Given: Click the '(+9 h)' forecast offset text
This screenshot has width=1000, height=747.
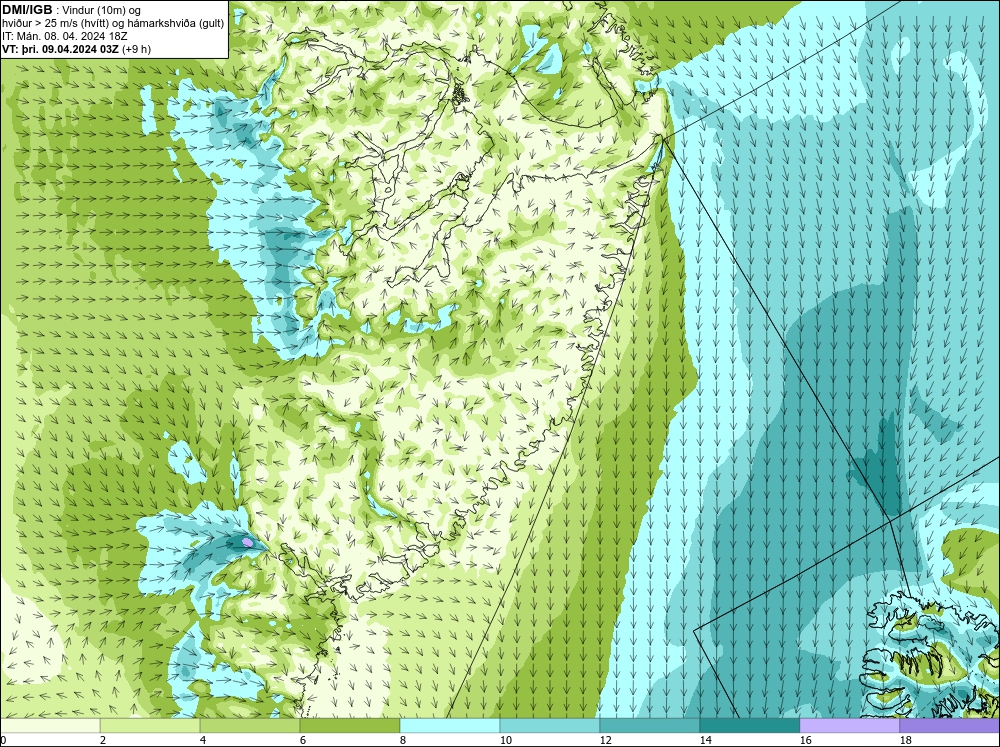Looking at the screenshot, I should tap(136, 49).
